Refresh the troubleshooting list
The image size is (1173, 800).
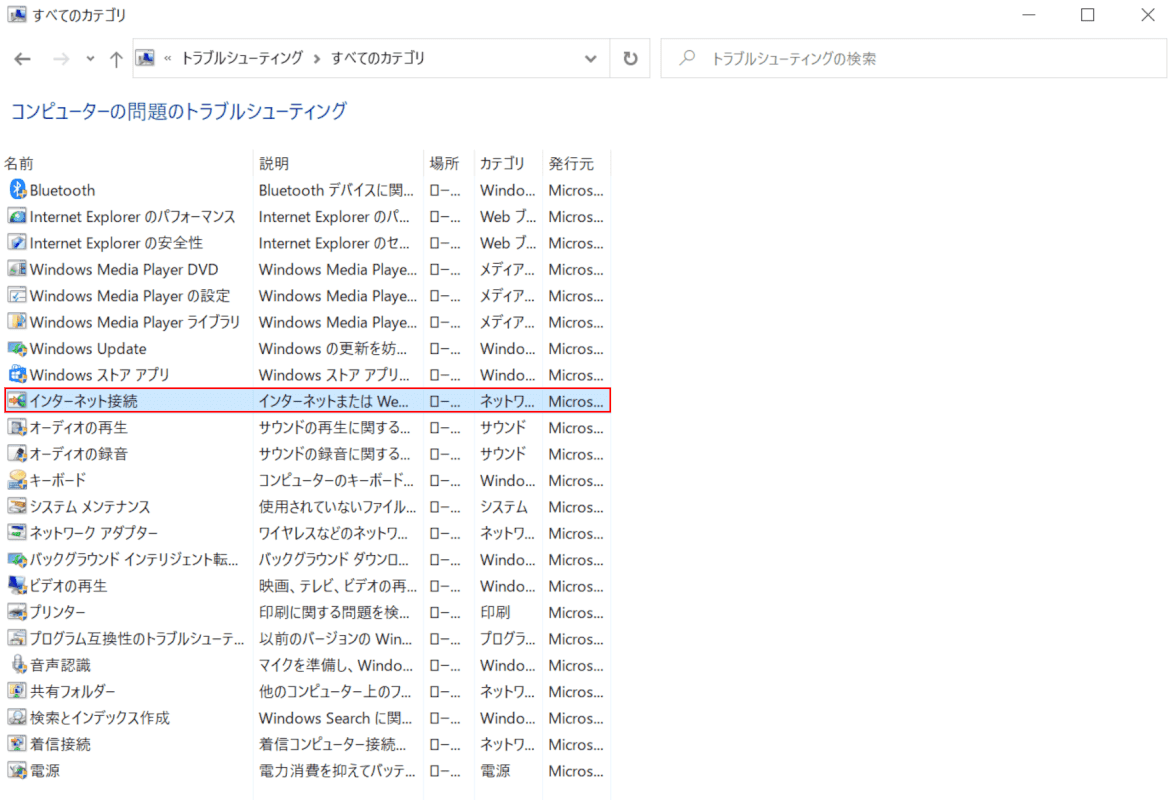coord(631,58)
